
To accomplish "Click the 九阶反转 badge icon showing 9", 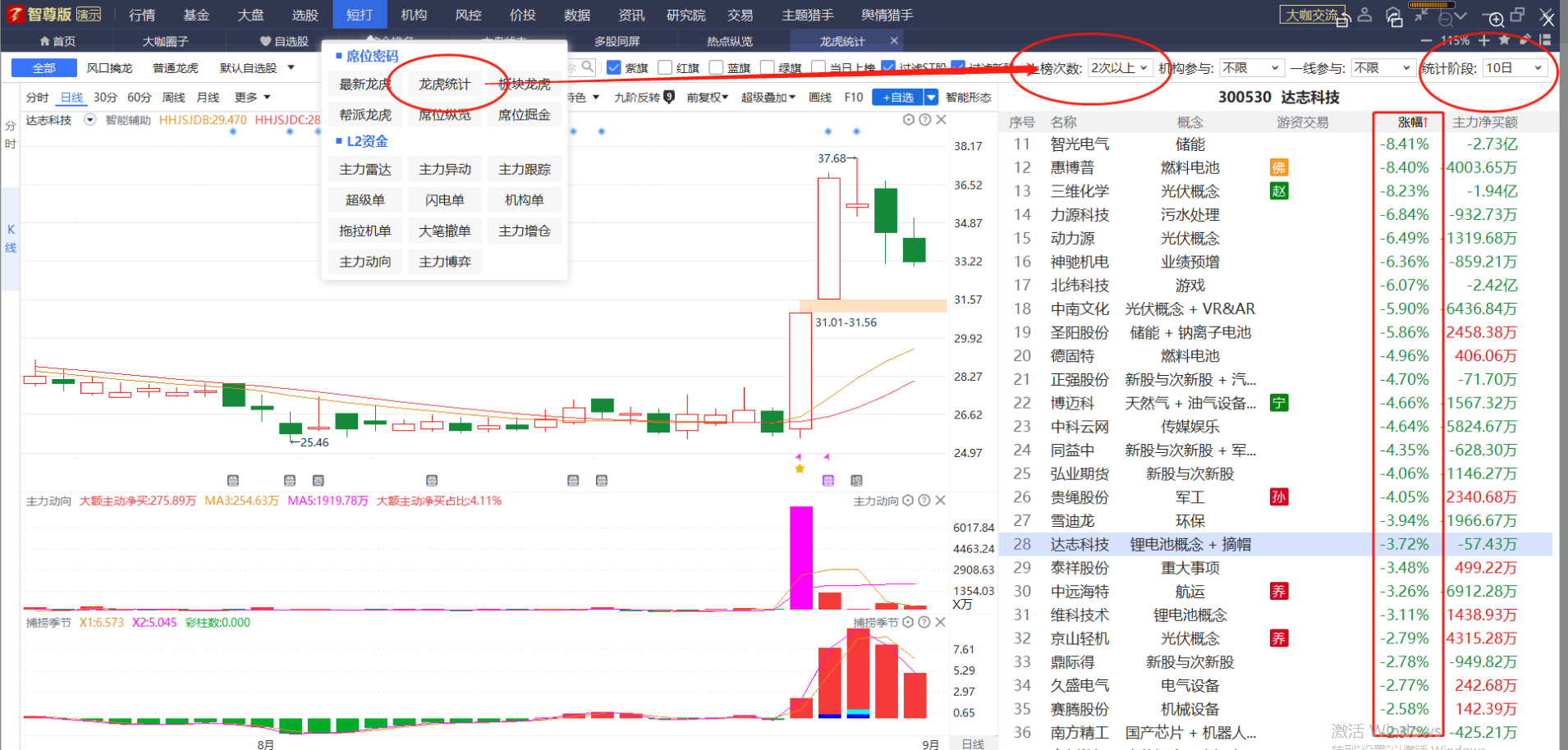I will pyautogui.click(x=669, y=97).
